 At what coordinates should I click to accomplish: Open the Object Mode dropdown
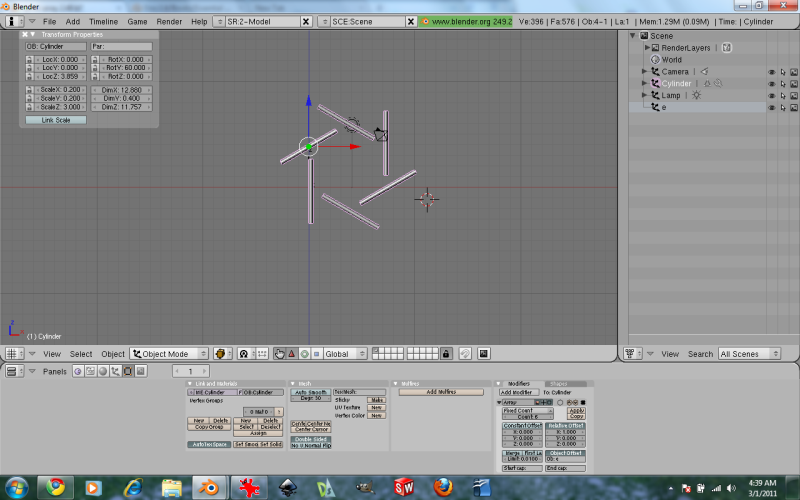(169, 354)
